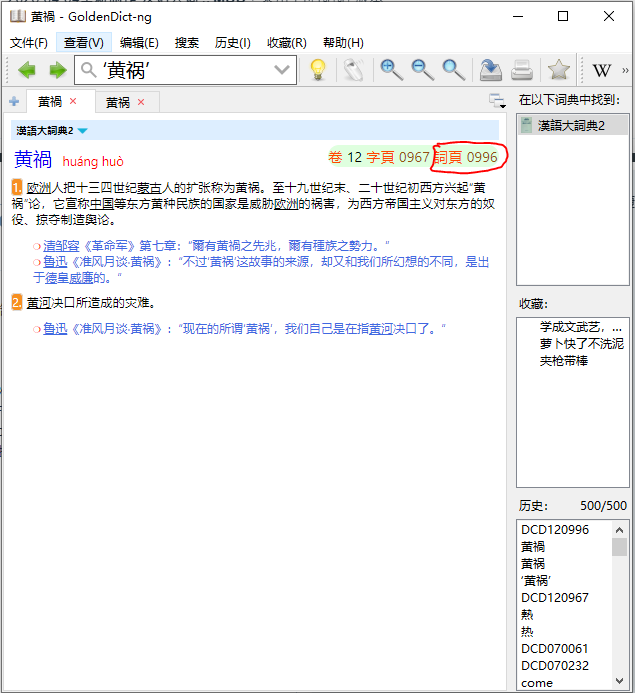Click the headword 黃禍 in the article

pyautogui.click(x=33, y=159)
